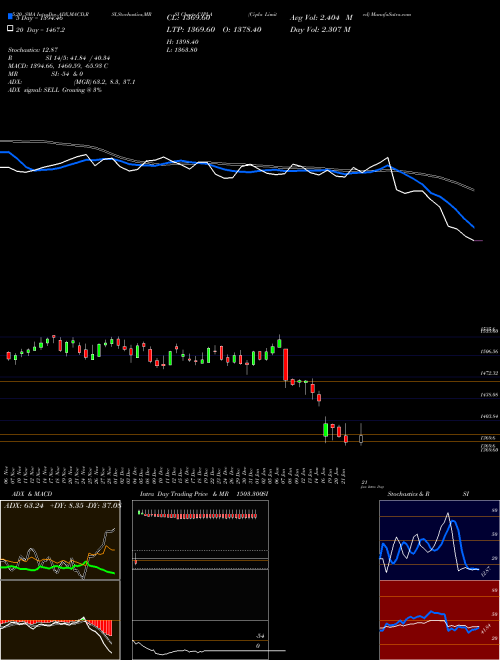The width and height of the screenshot is (500, 660).
Task: Click the 'Day Vol: 2.307 M' text
Action: [x=320, y=29]
